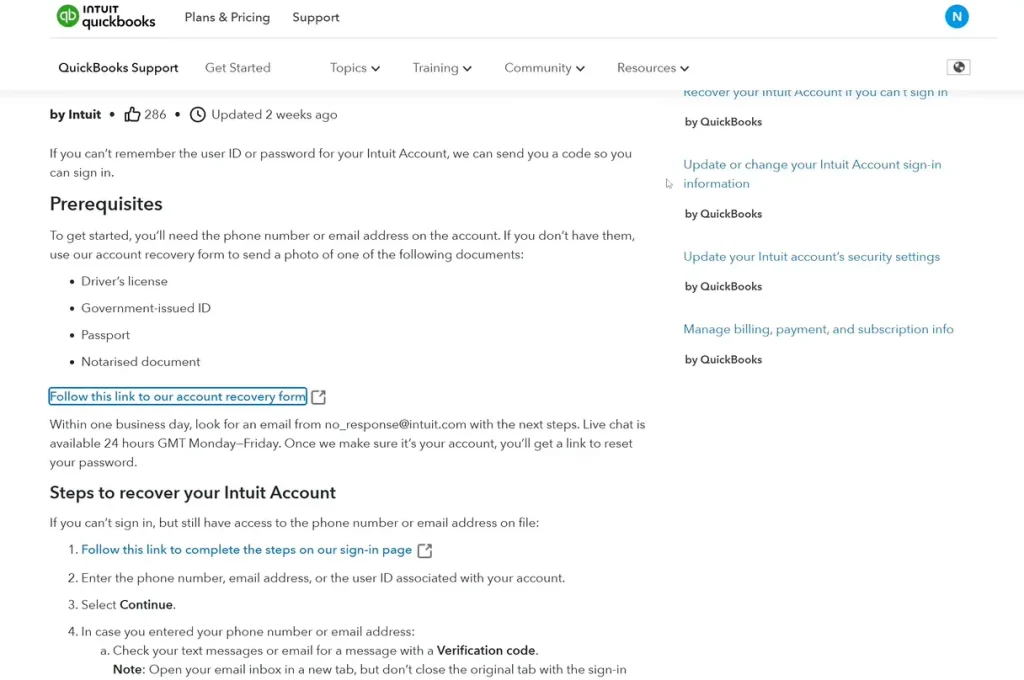Follow link to complete steps on sign-in page

pyautogui.click(x=246, y=550)
